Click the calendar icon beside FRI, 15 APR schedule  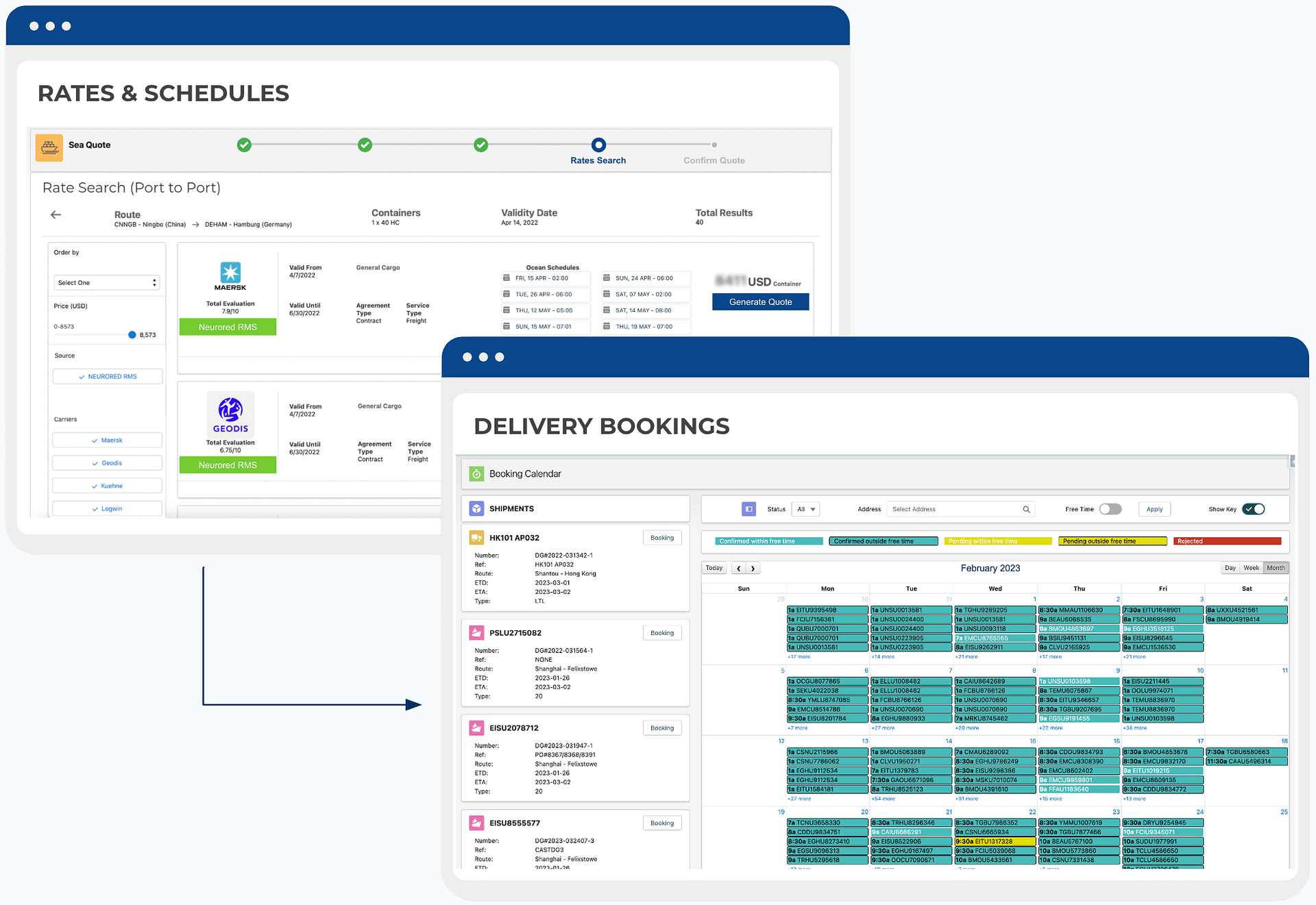click(x=508, y=278)
